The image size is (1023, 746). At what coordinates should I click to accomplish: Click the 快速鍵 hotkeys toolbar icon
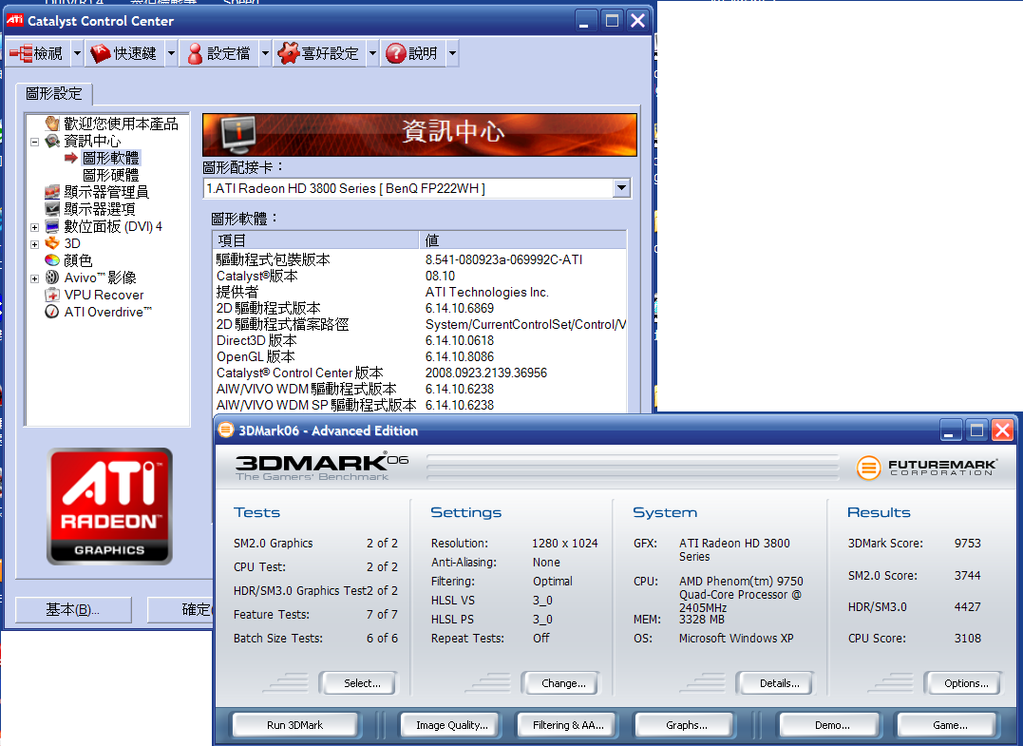point(100,54)
